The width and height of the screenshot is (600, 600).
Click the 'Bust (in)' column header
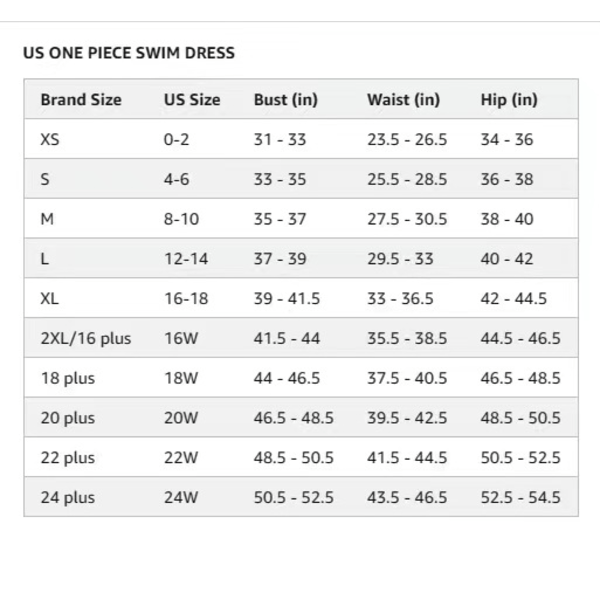coord(286,100)
